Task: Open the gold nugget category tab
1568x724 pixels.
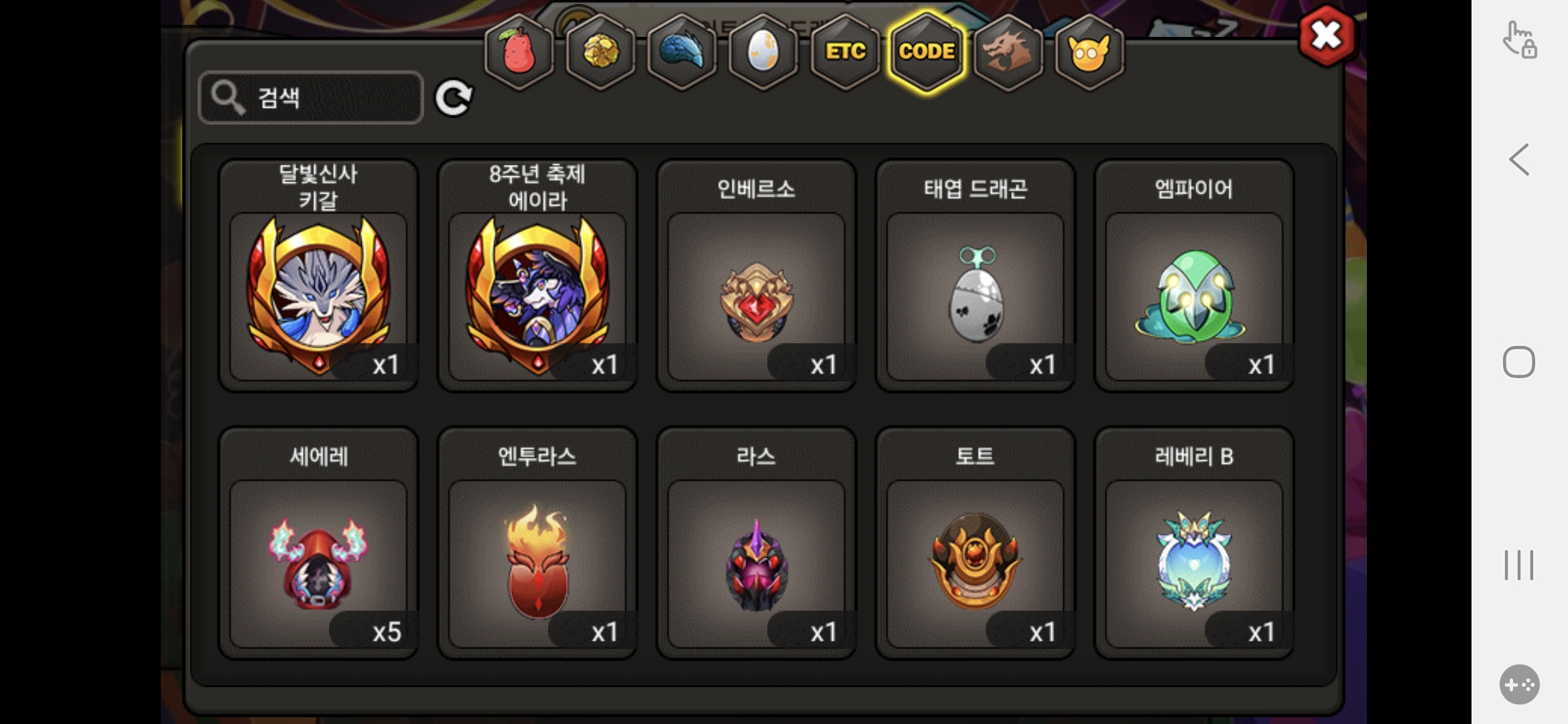Action: (x=600, y=52)
